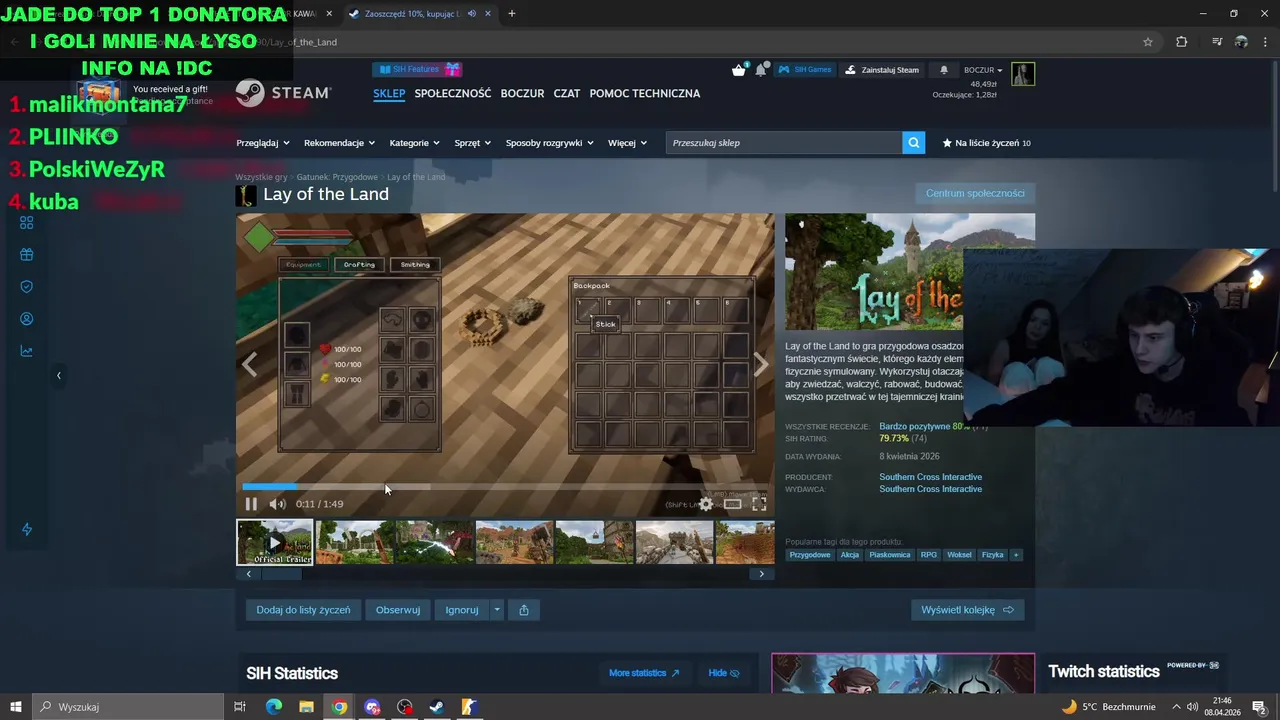Follow the Wszystkie gry breadcrumb
The width and height of the screenshot is (1280, 720).
[x=261, y=177]
